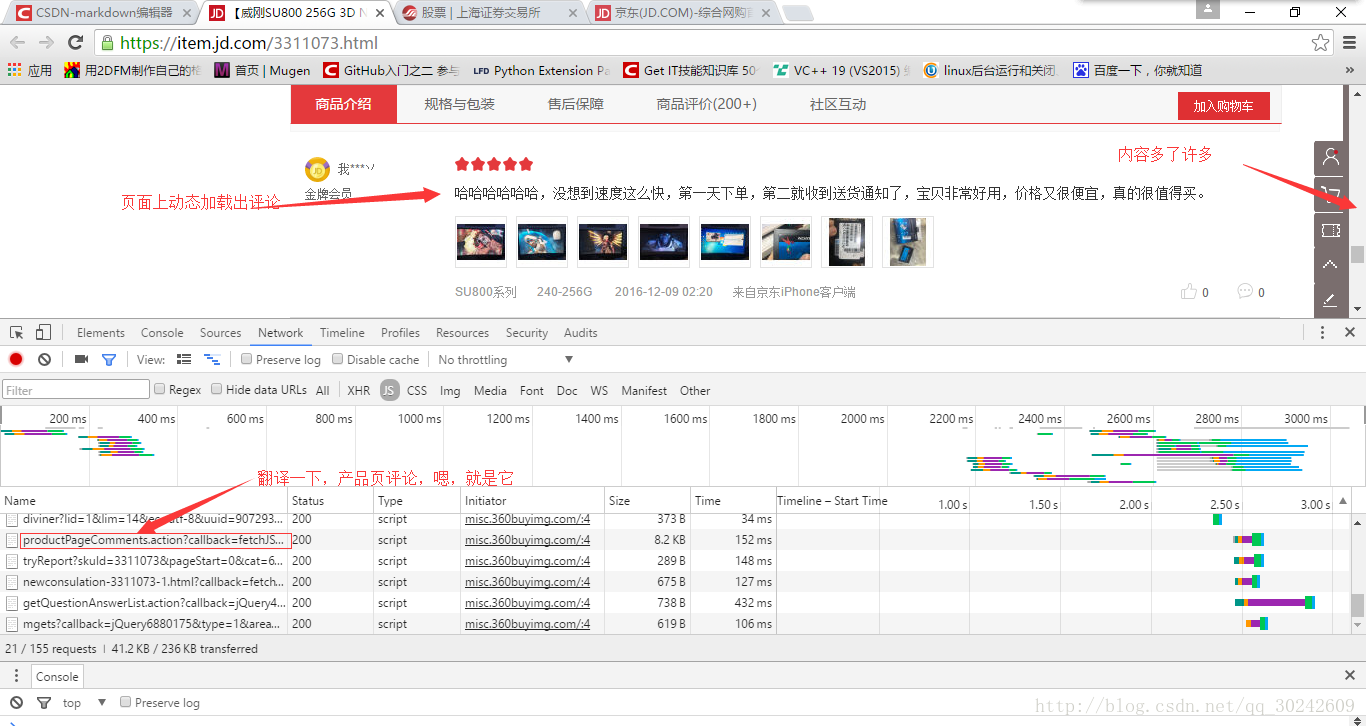The height and width of the screenshot is (726, 1366).
Task: Open the GitHub入门之二 bookmark
Action: (x=391, y=70)
